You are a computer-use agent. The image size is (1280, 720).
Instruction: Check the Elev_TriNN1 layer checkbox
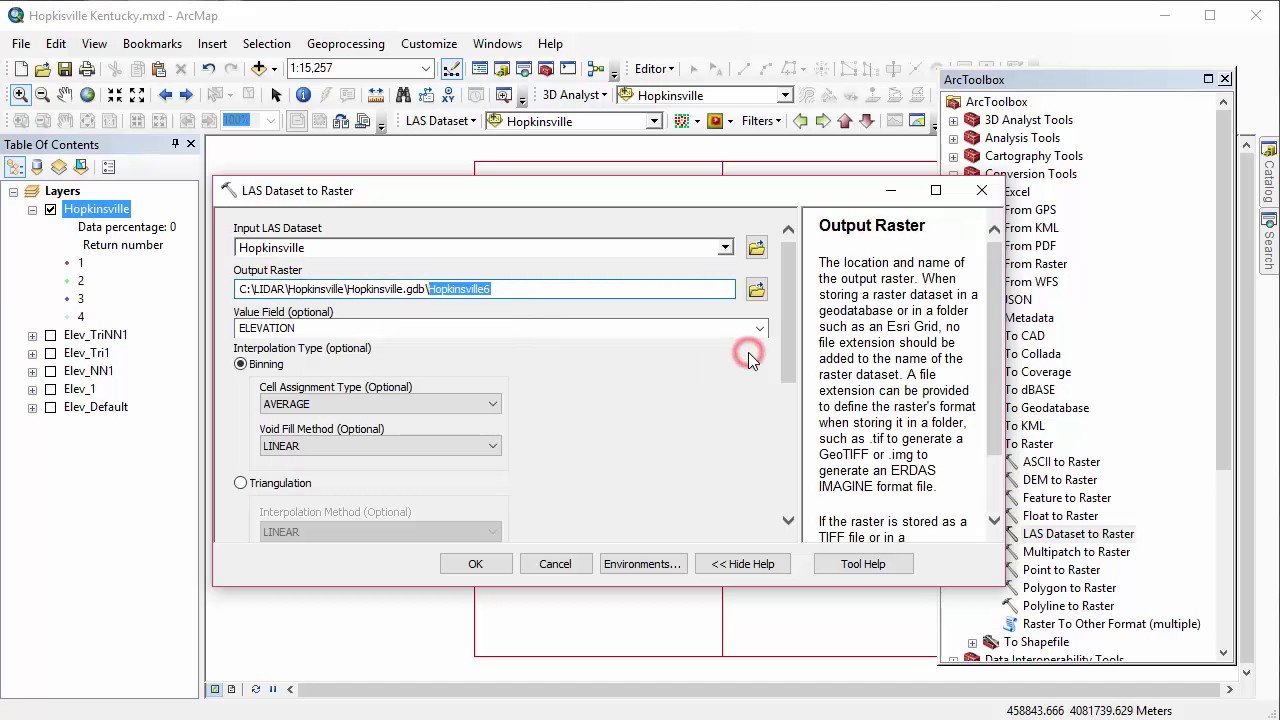click(50, 335)
